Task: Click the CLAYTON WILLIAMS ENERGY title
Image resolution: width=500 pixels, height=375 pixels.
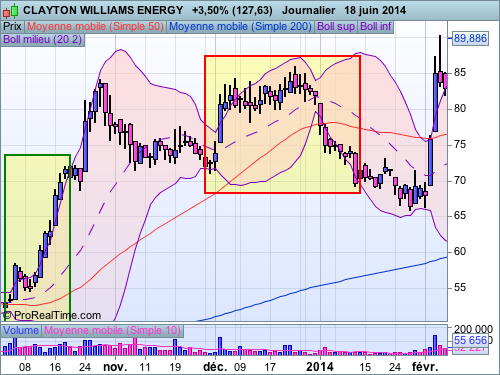Action: pyautogui.click(x=103, y=10)
